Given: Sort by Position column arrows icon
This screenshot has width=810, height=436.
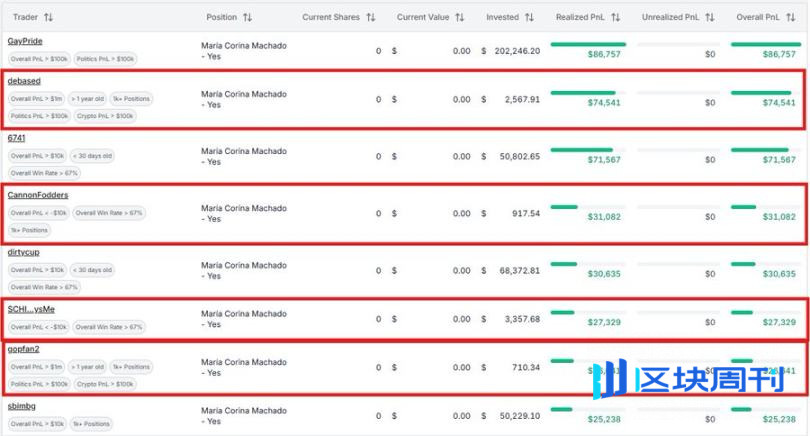Looking at the screenshot, I should pyautogui.click(x=248, y=18).
